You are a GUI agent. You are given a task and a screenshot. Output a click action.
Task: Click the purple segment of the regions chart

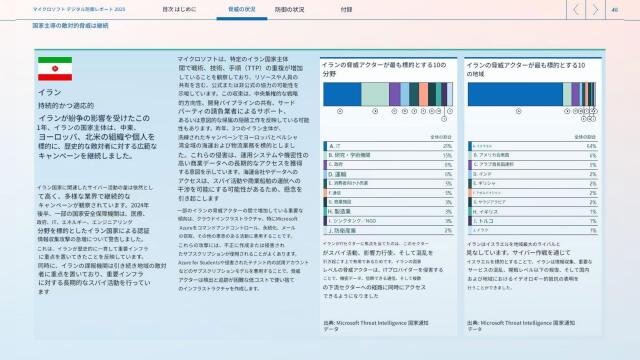click(x=575, y=94)
